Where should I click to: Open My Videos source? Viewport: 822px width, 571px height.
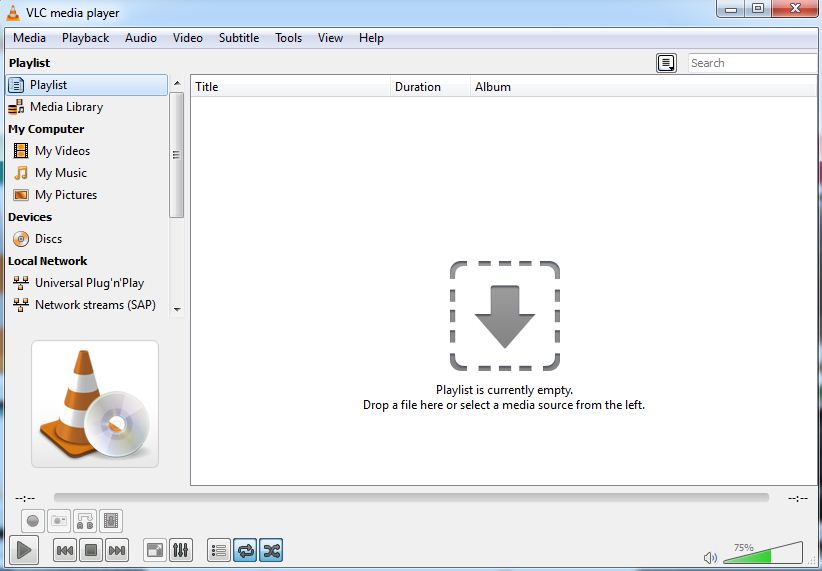[86, 151]
